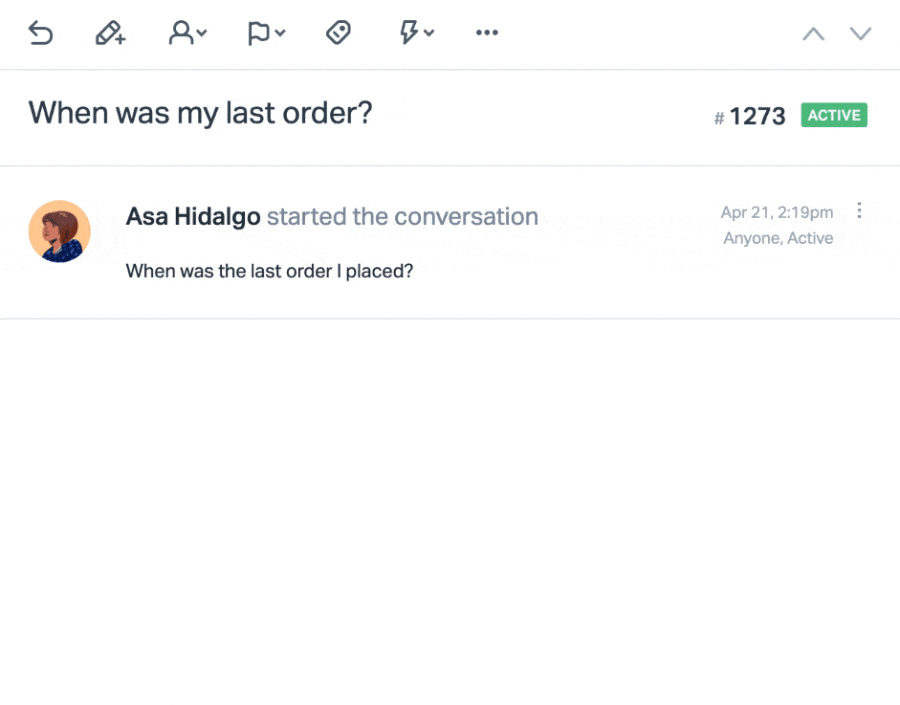Screen dimensions: 900x705
Task: Click the reply arrow icon
Action: pyautogui.click(x=40, y=33)
